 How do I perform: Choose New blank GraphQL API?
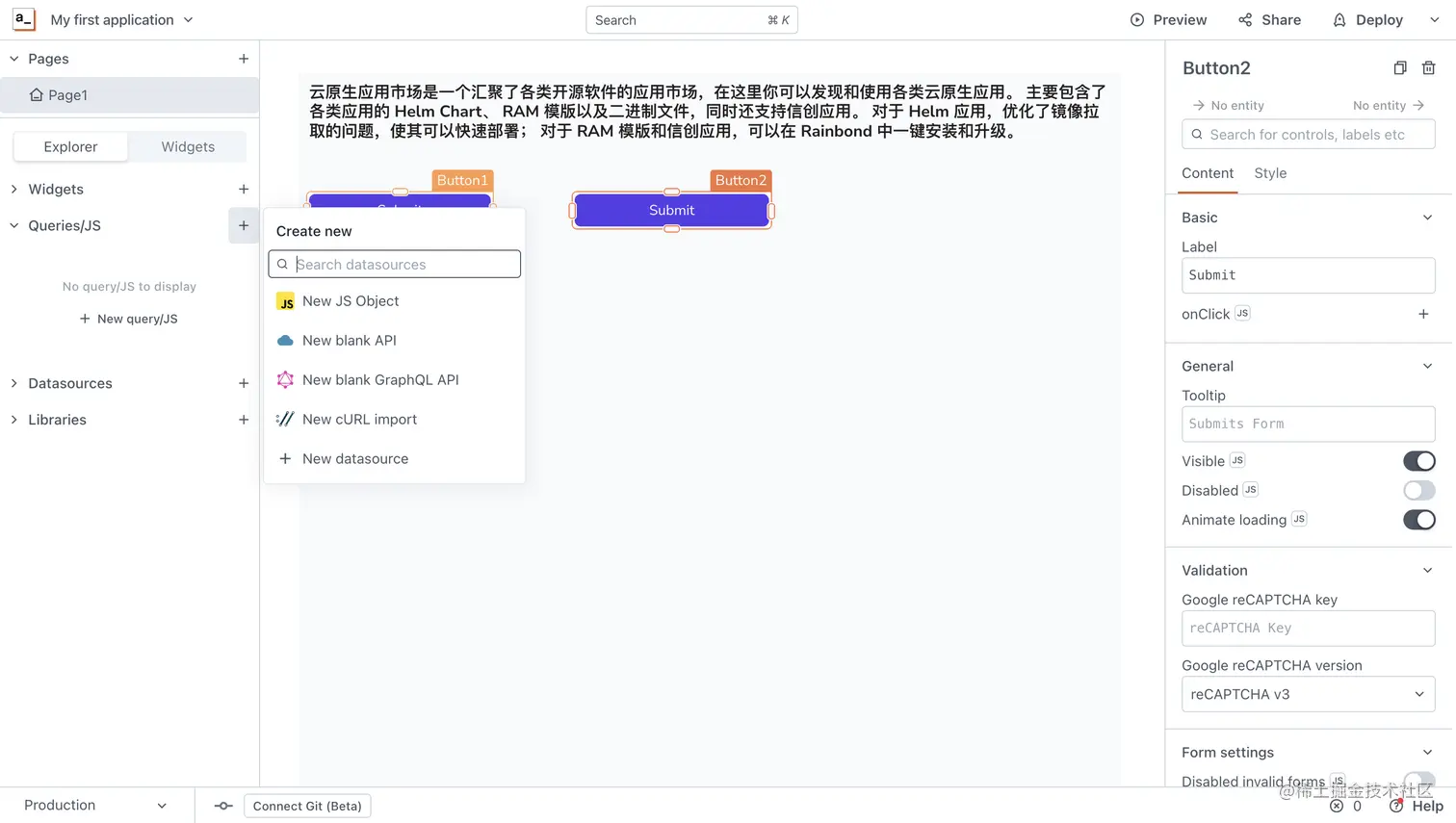click(395, 380)
